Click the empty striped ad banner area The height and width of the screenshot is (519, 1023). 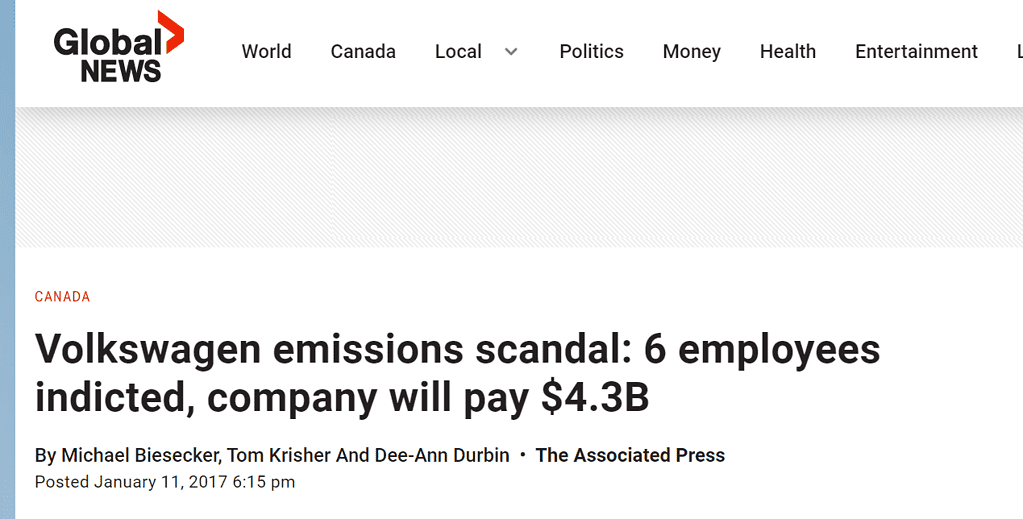[519, 178]
